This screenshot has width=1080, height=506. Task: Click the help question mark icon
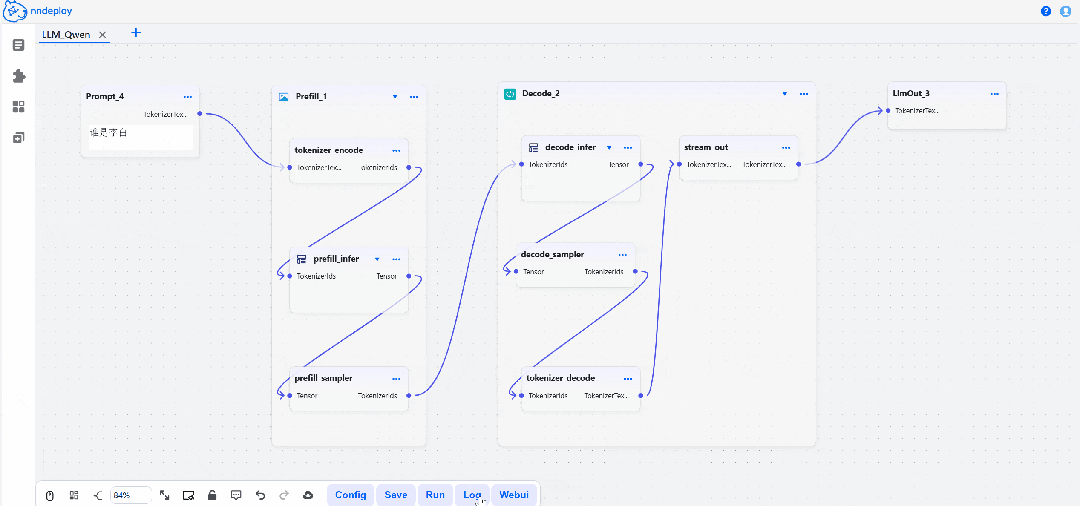tap(1046, 11)
